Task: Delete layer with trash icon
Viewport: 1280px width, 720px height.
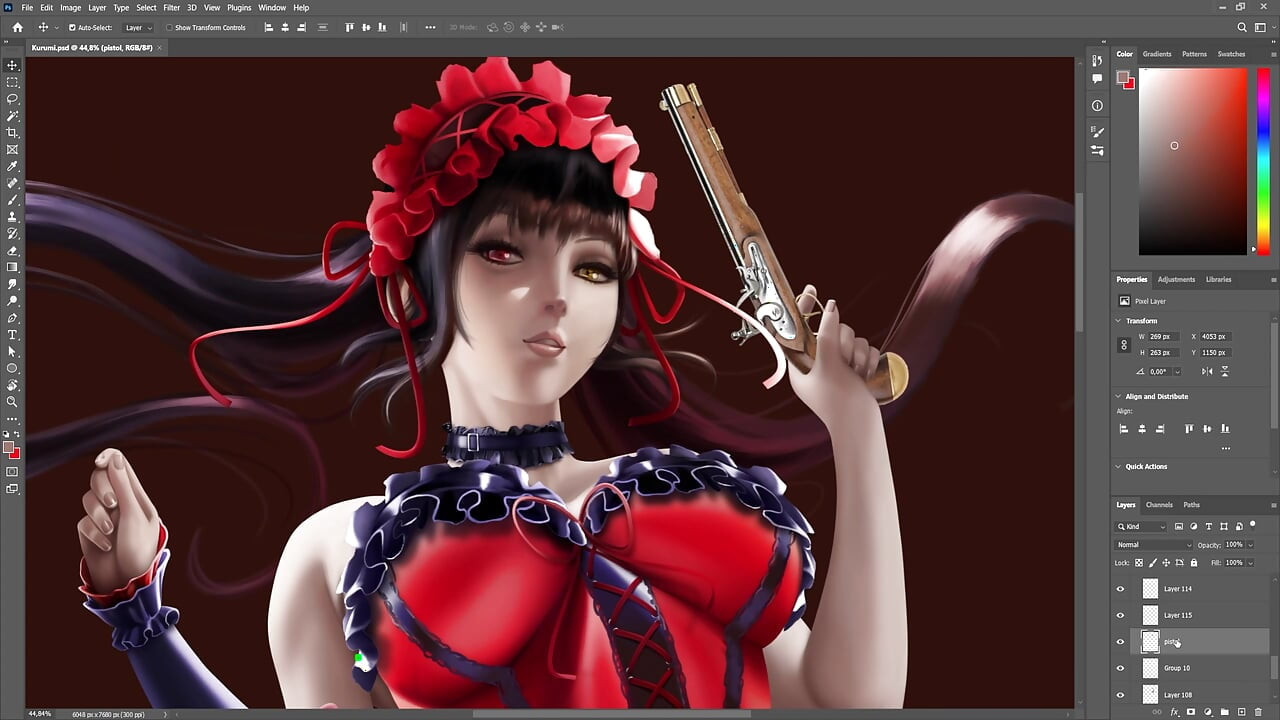Action: click(1259, 712)
